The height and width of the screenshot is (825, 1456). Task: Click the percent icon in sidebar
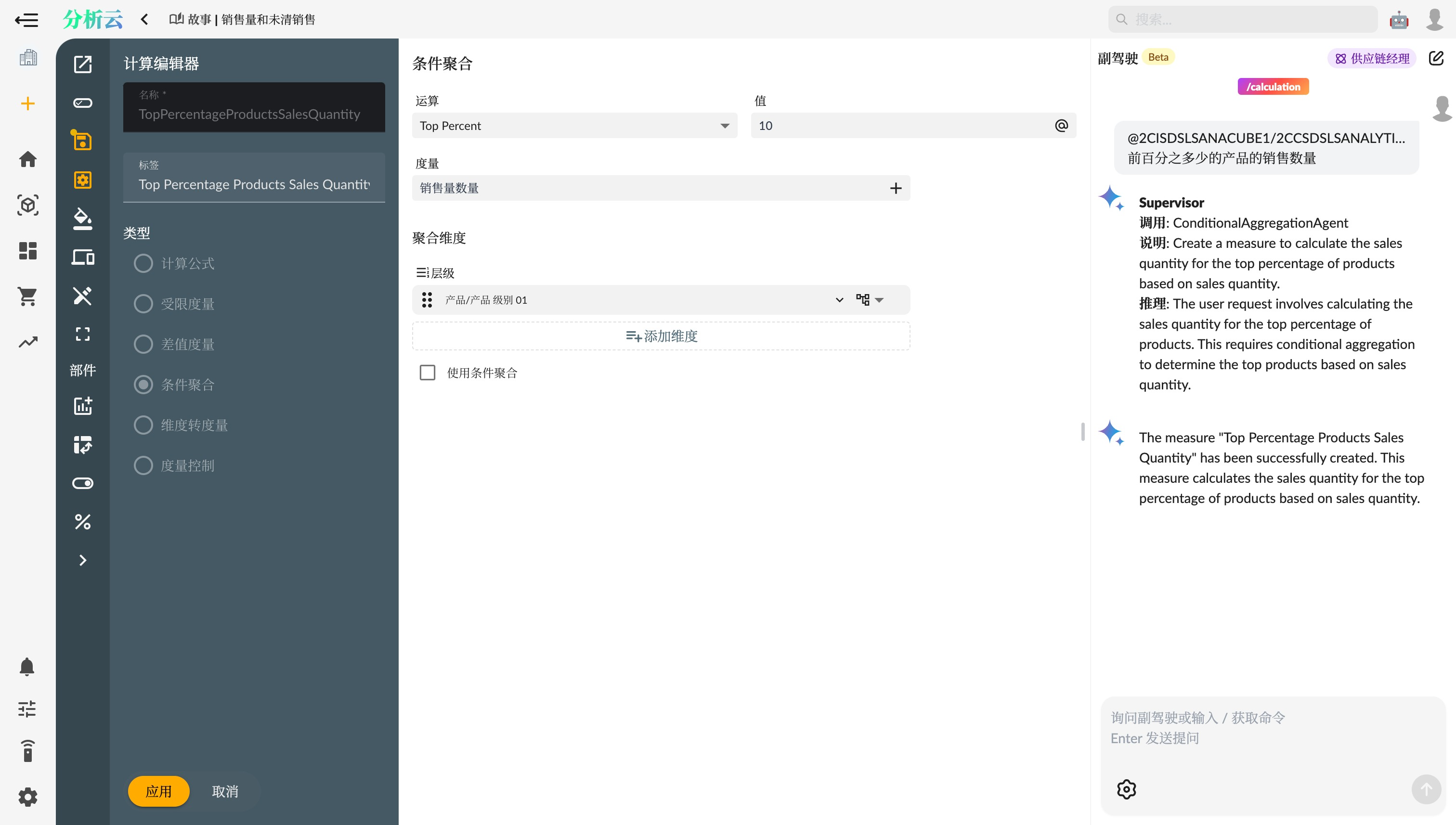click(83, 521)
